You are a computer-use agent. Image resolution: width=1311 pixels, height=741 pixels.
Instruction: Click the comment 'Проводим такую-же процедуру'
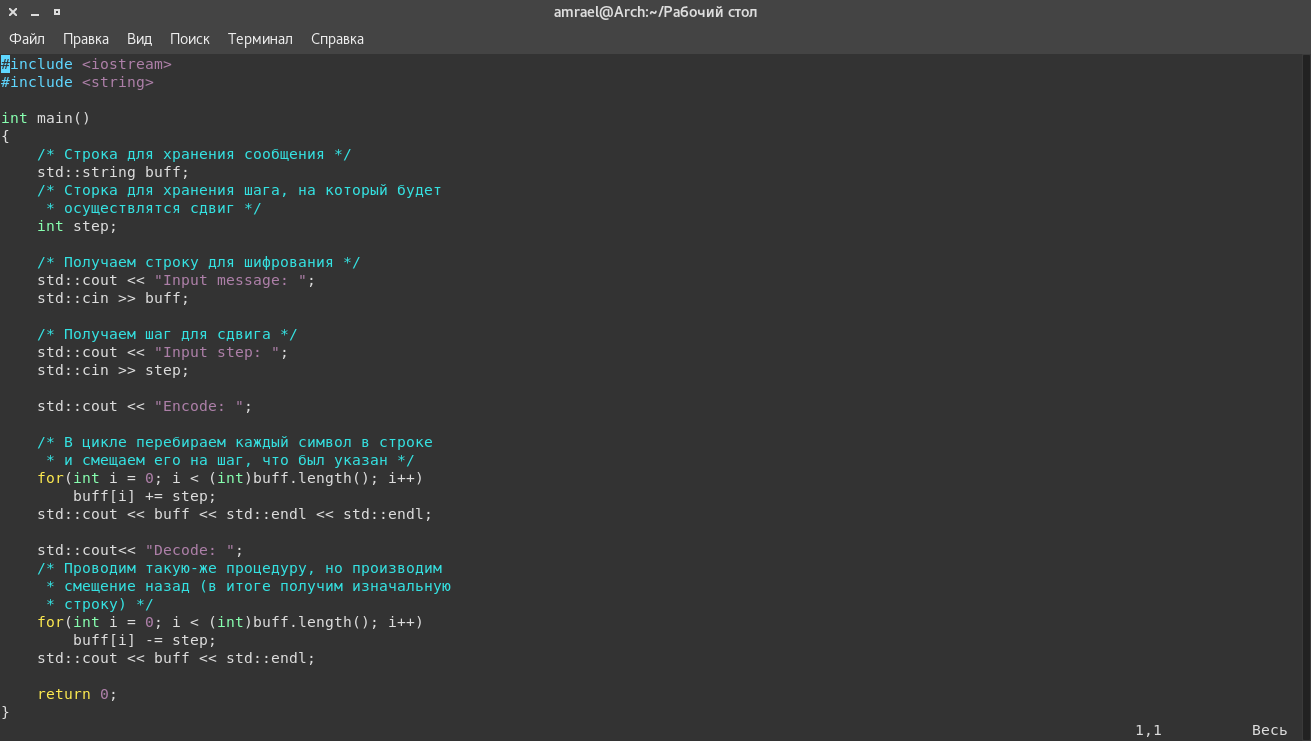[x=239, y=568]
